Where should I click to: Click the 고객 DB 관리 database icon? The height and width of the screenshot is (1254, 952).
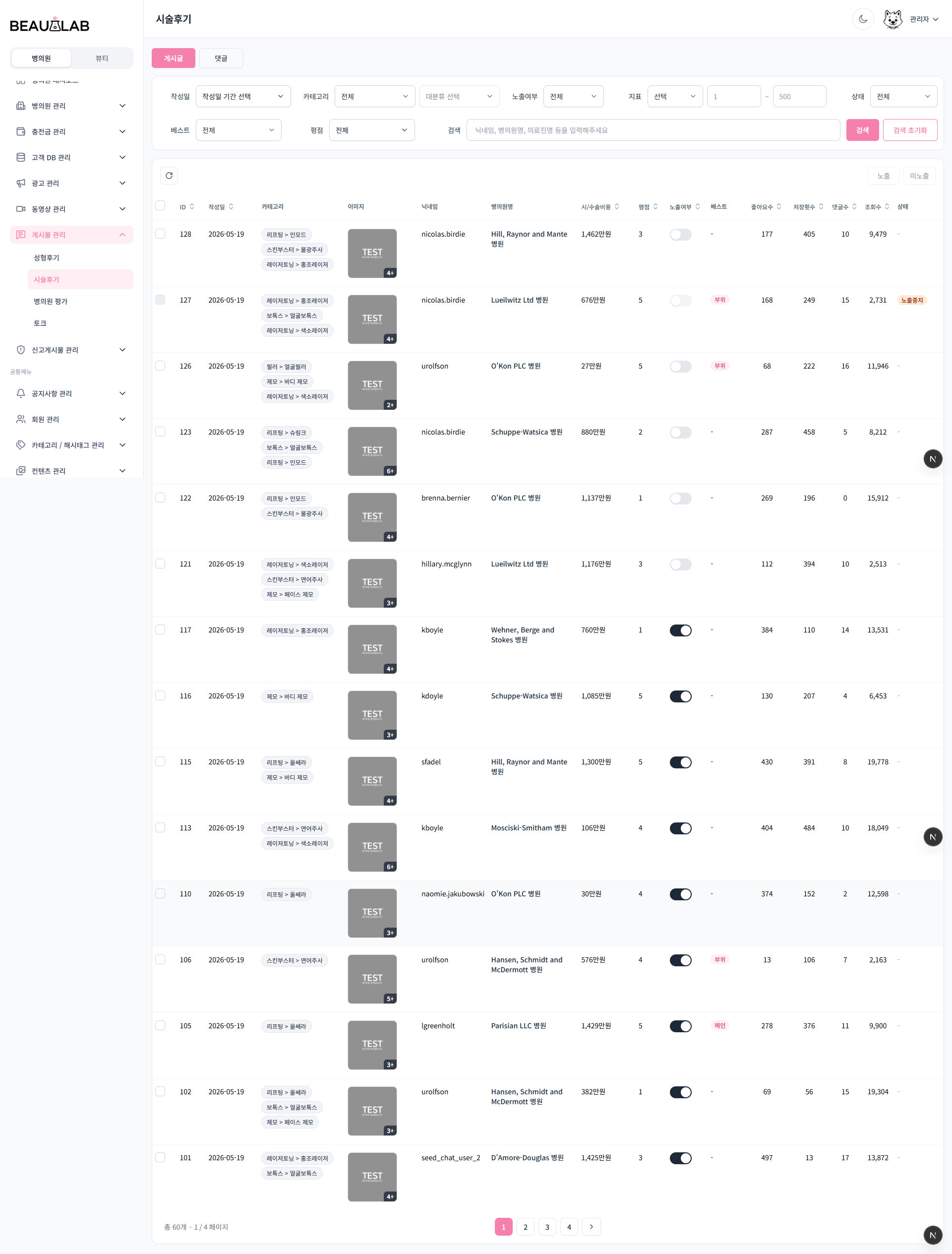[x=21, y=158]
